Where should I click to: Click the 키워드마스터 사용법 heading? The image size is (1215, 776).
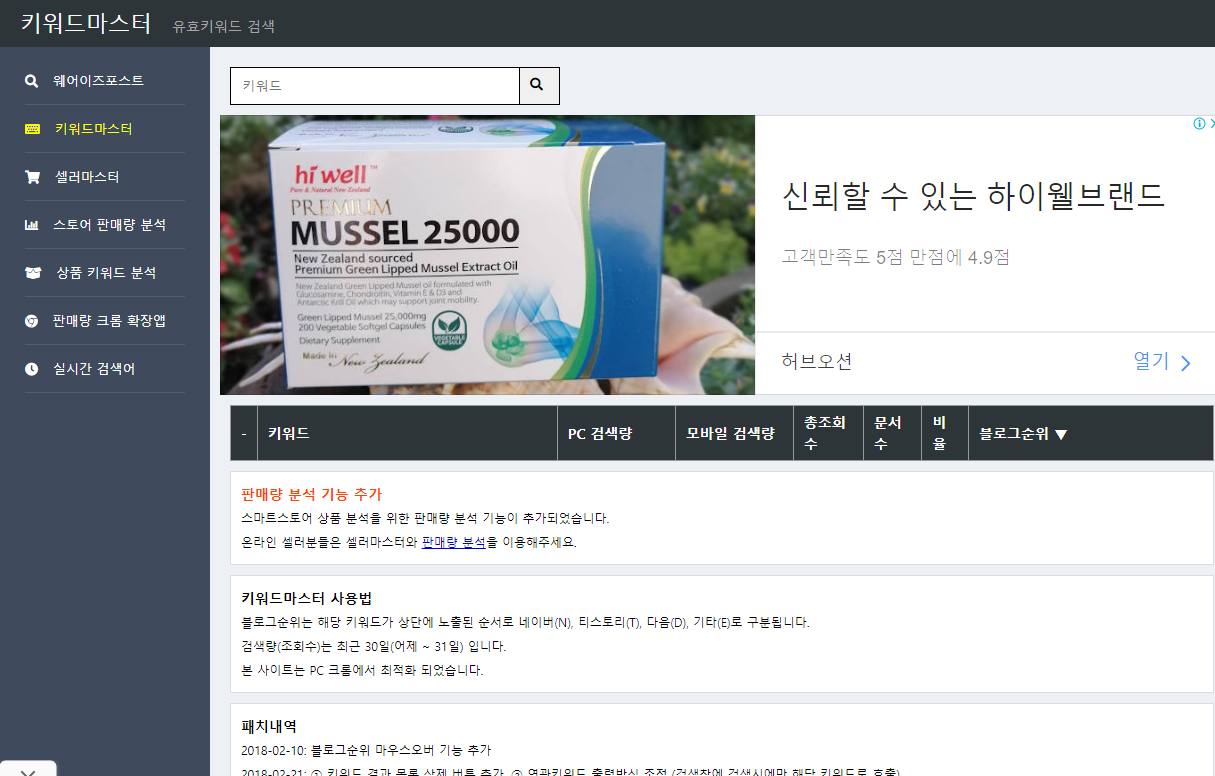click(x=306, y=598)
